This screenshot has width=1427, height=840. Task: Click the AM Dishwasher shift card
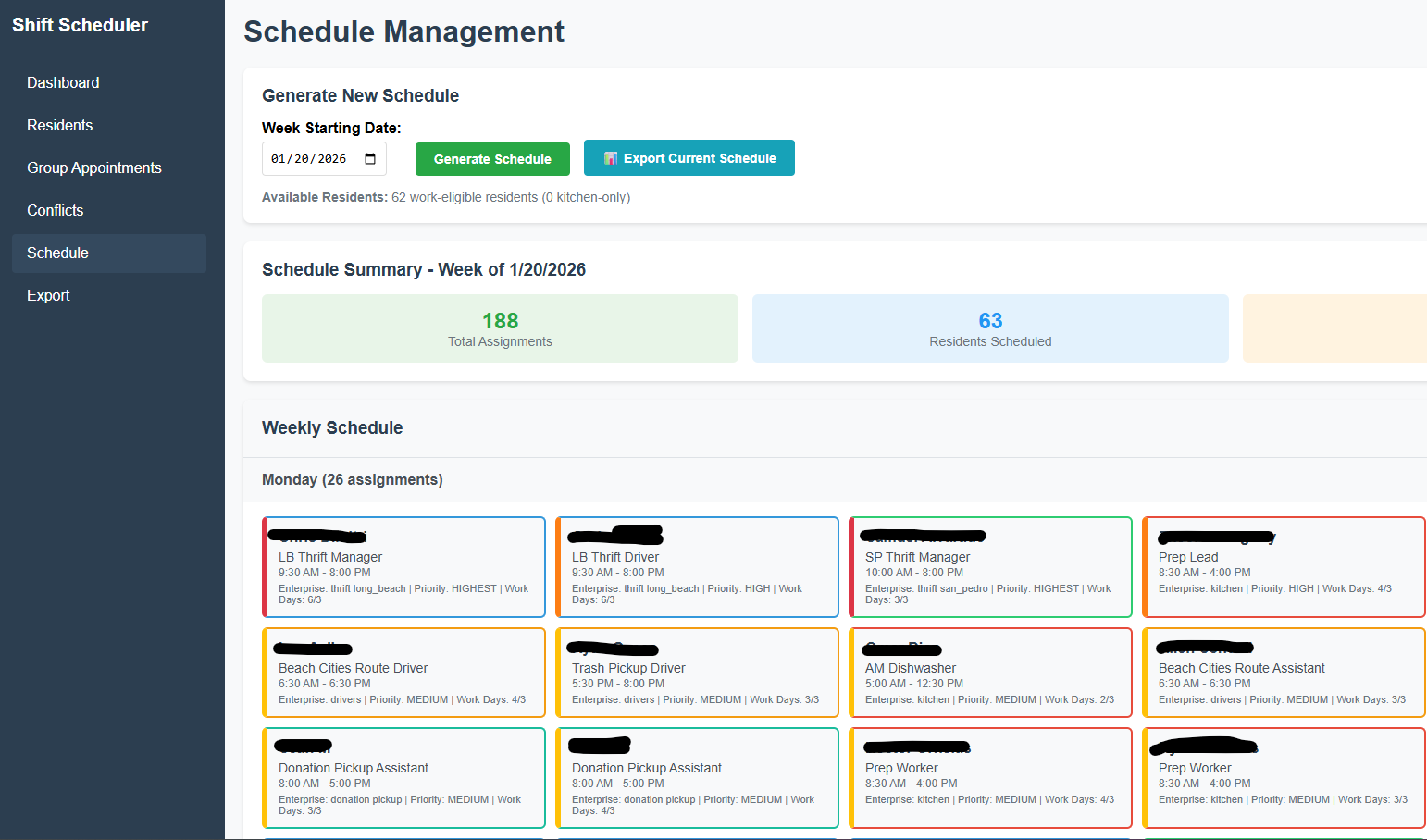[x=990, y=673]
